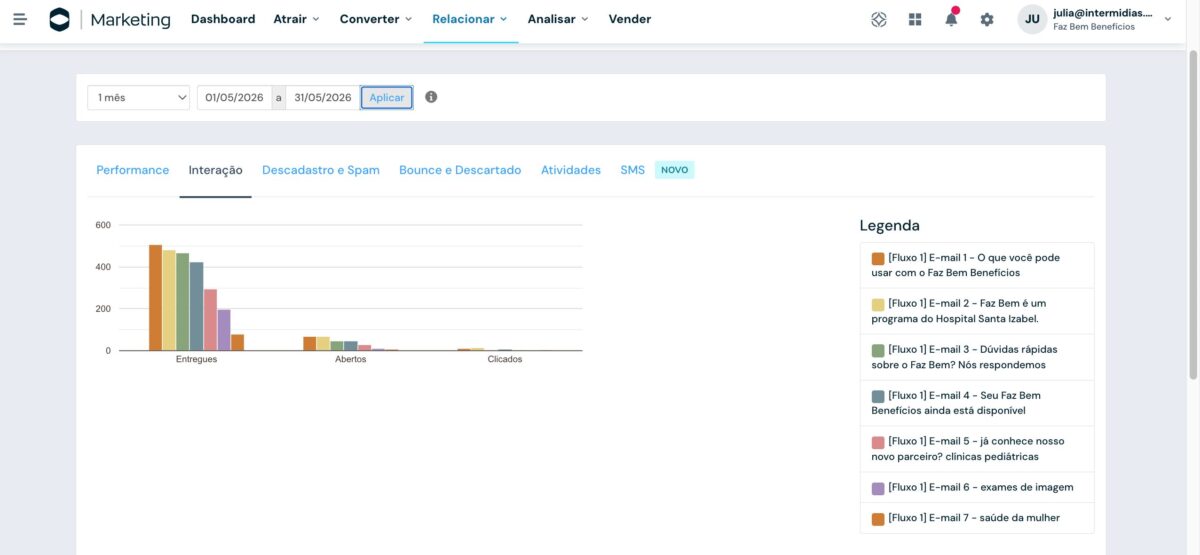Viewport: 1200px width, 555px height.
Task: Click the 'Legenda' heading
Action: tap(890, 226)
